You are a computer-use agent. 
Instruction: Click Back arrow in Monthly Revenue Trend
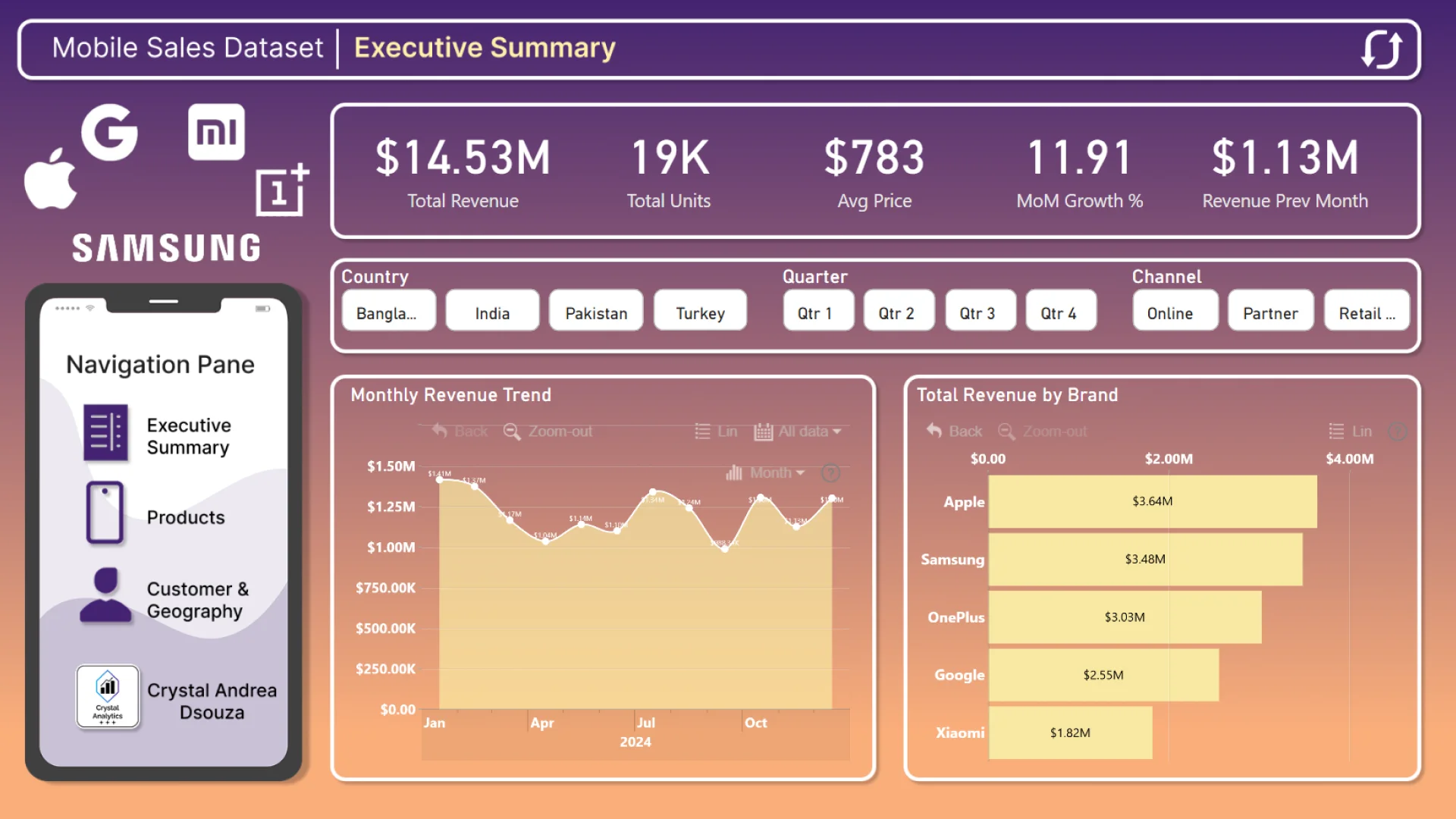pos(440,431)
